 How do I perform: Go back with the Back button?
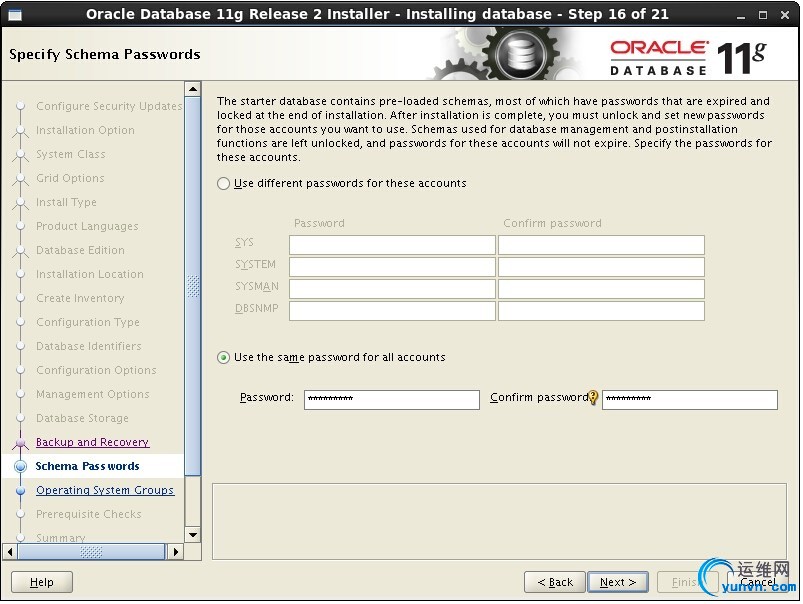(x=555, y=582)
